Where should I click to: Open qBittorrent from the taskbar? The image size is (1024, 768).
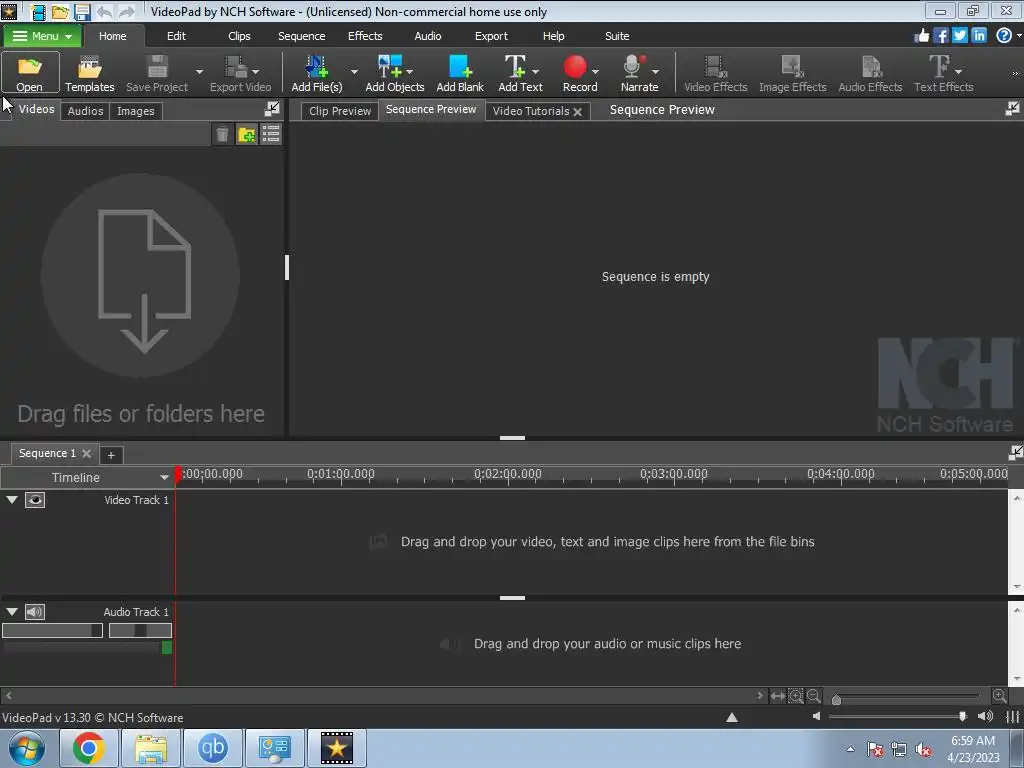coord(212,748)
